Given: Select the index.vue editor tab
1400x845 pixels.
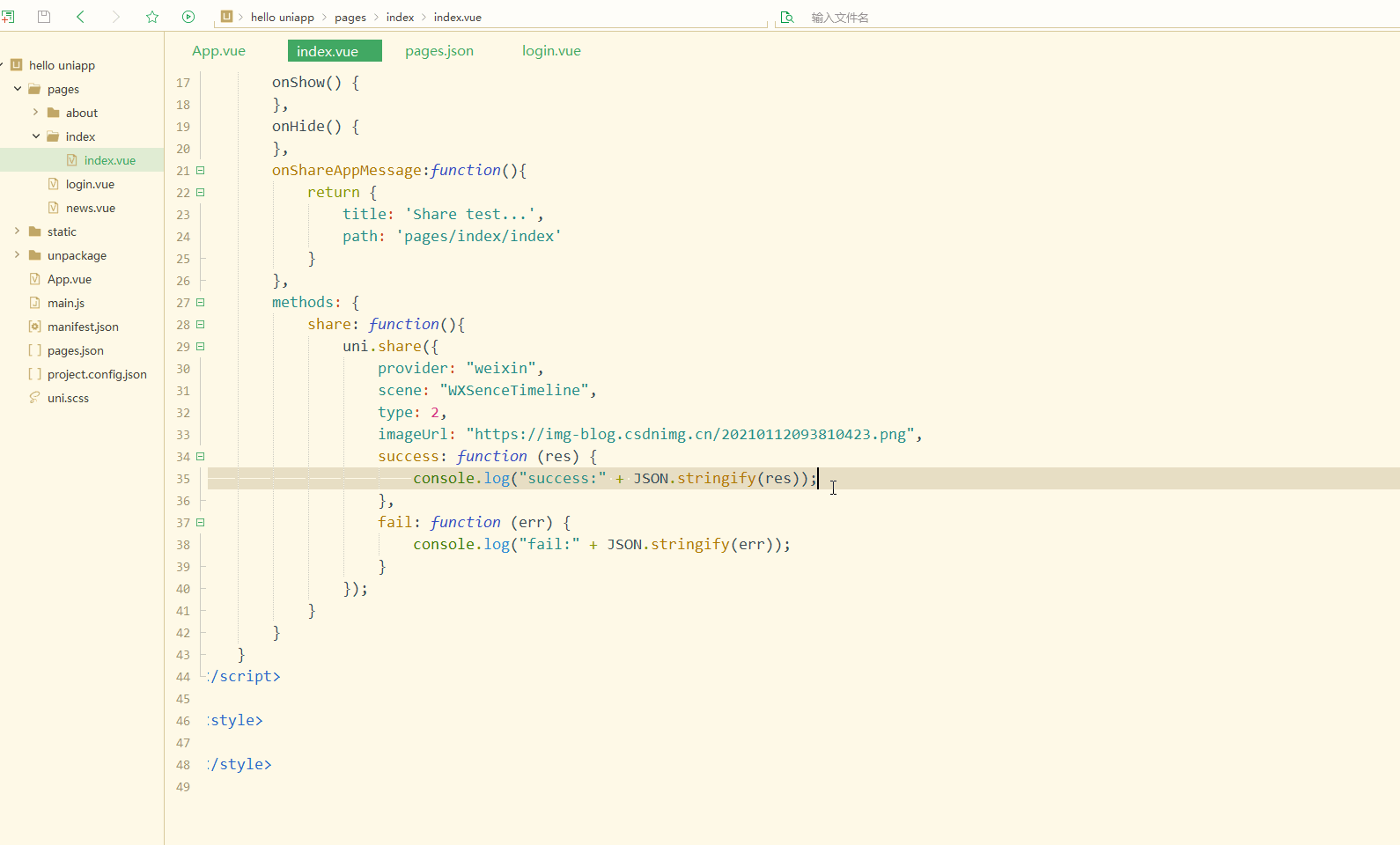Looking at the screenshot, I should (335, 51).
